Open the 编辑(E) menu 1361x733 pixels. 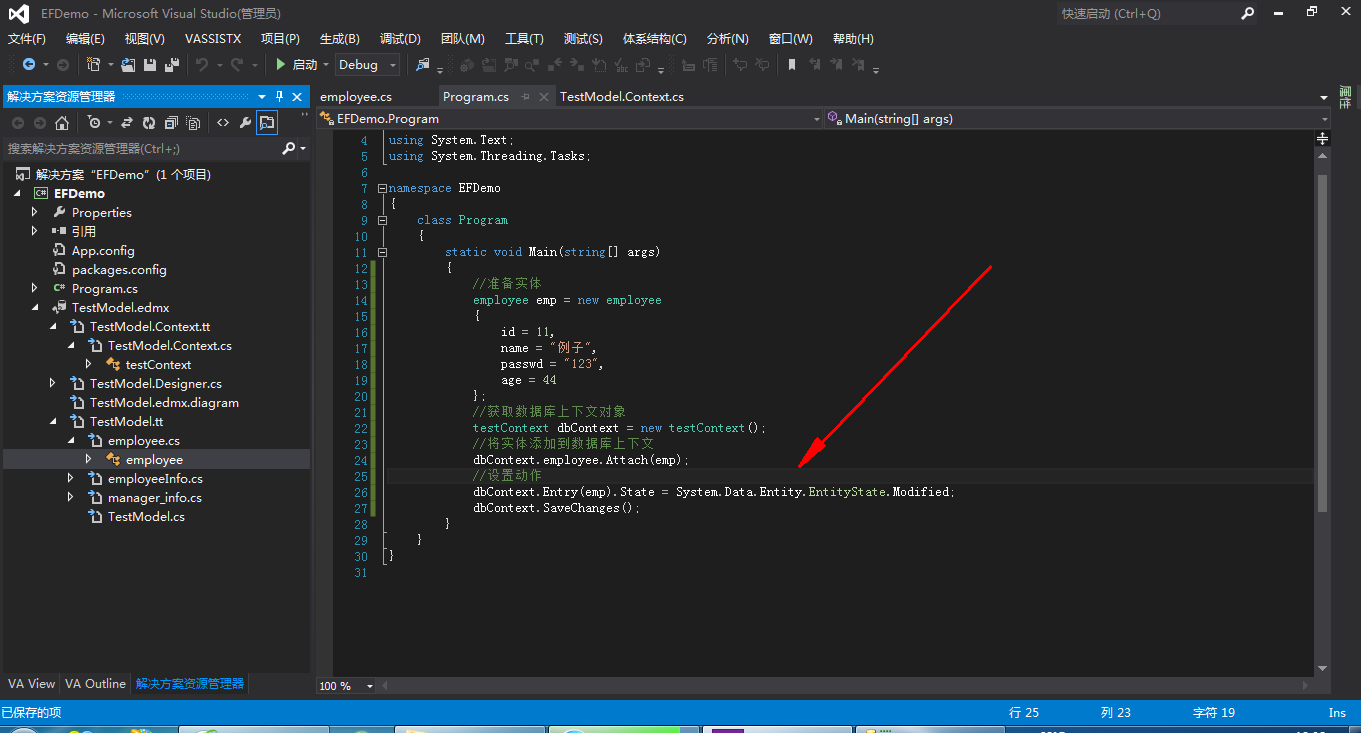tap(85, 38)
